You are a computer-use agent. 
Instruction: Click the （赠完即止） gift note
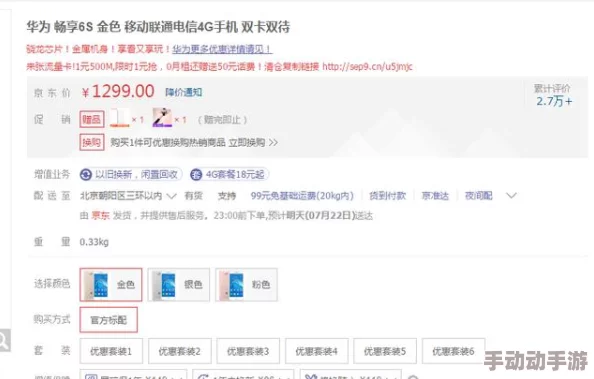click(x=223, y=120)
